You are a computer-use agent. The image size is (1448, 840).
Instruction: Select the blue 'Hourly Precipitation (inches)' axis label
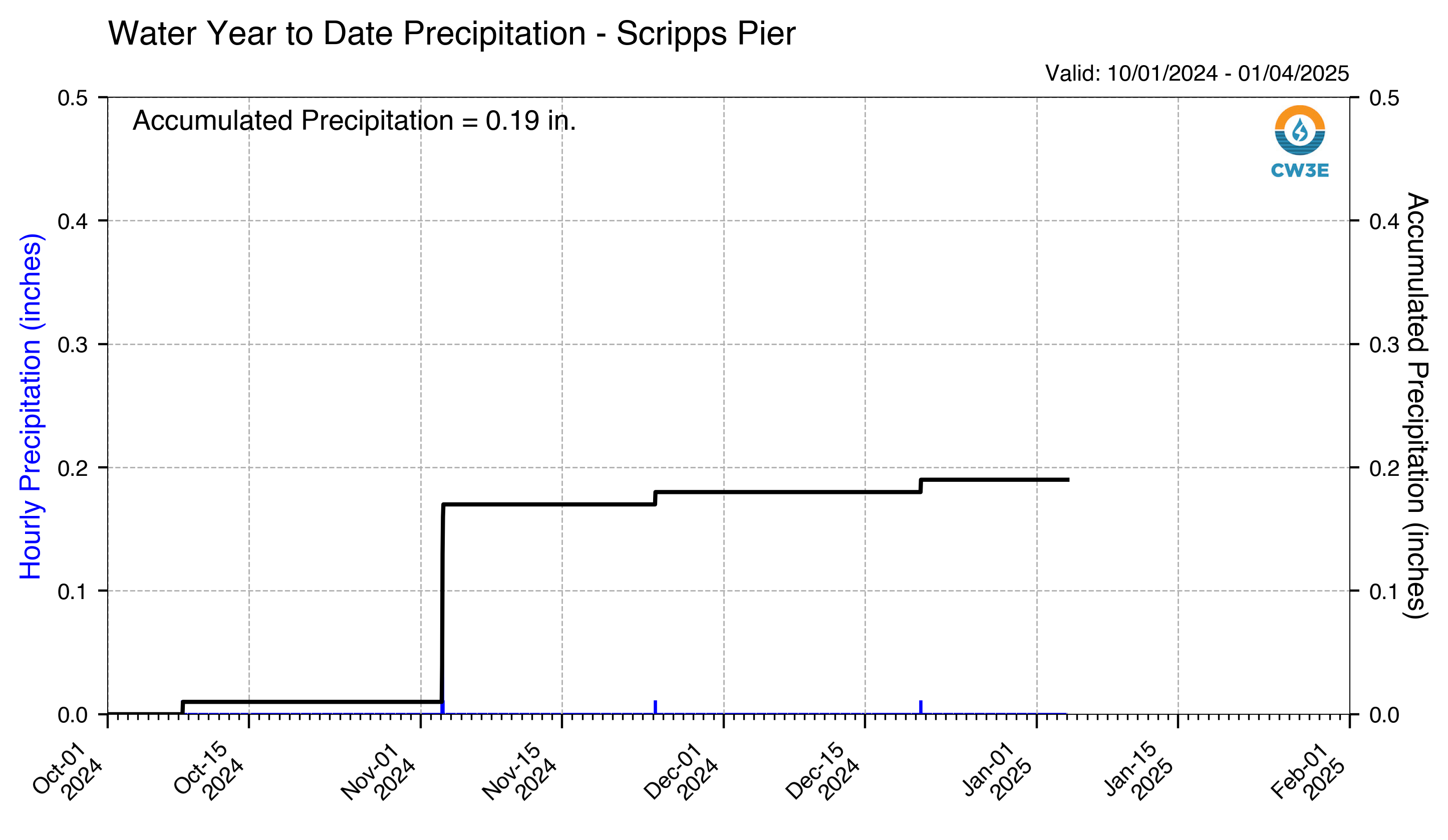(x=31, y=406)
